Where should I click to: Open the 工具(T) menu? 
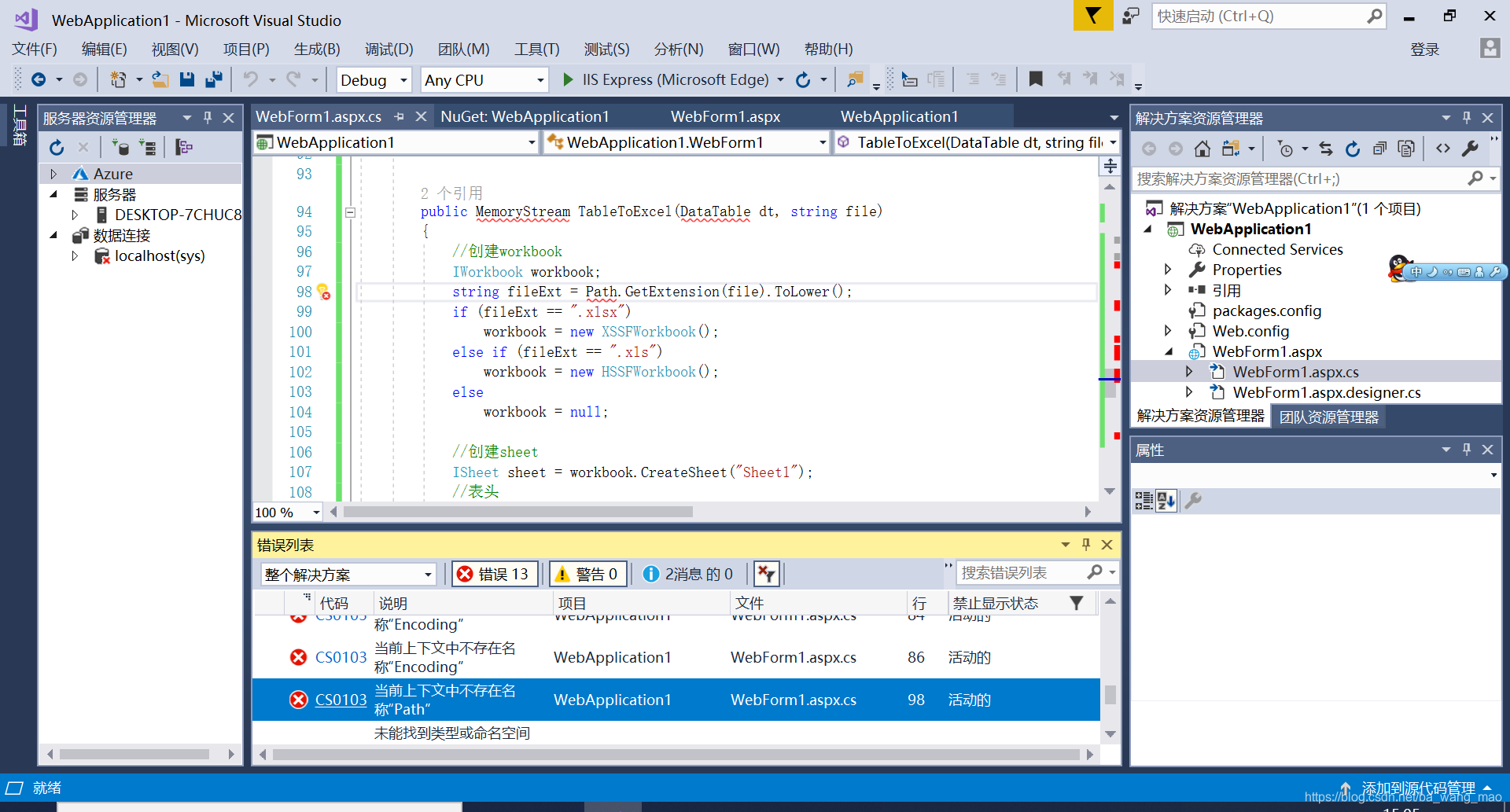coord(537,49)
